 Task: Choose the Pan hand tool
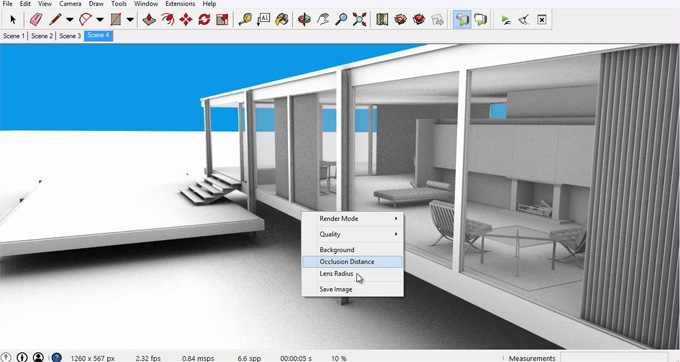tap(323, 20)
